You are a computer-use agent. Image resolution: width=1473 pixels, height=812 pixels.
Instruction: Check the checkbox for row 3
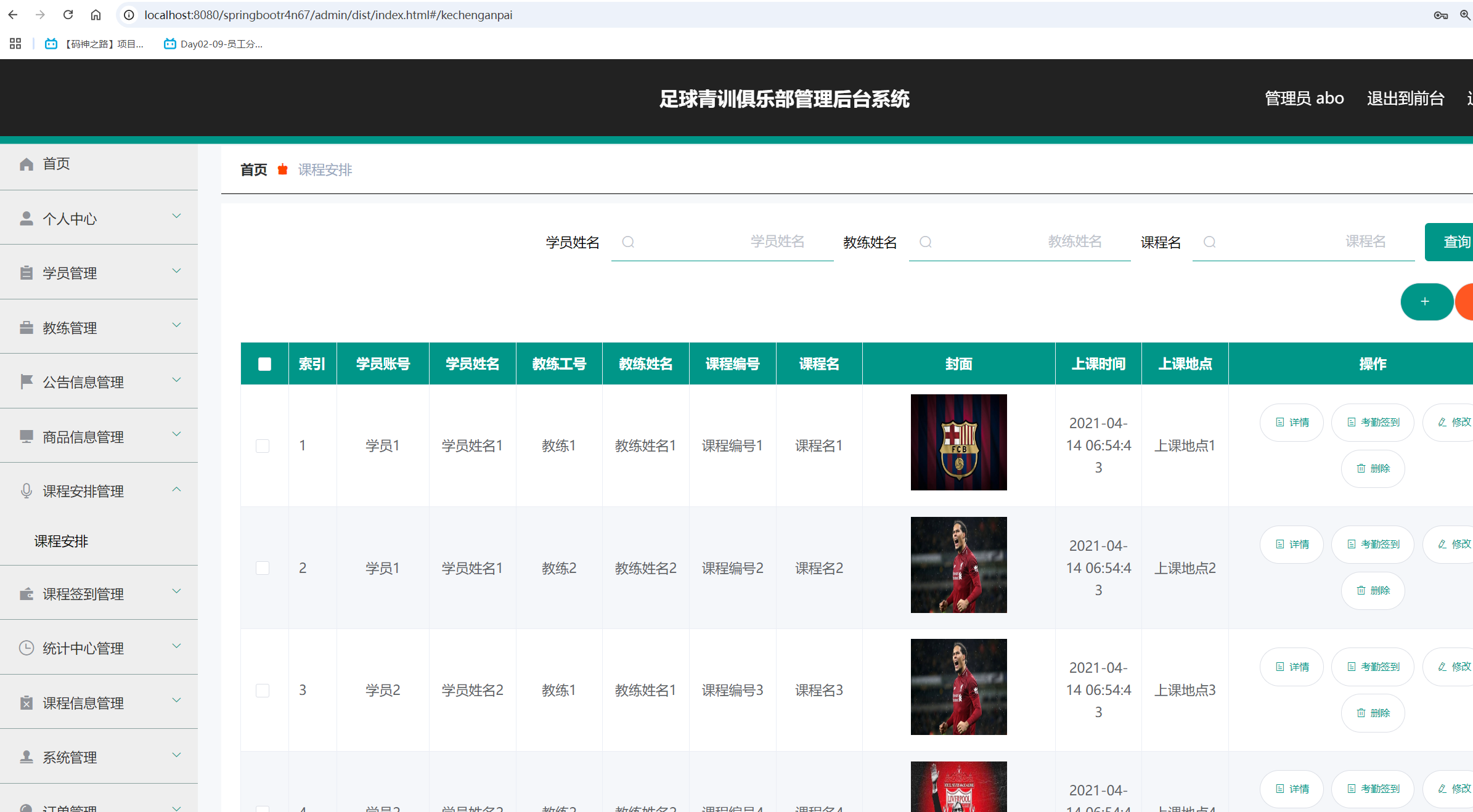(x=263, y=691)
